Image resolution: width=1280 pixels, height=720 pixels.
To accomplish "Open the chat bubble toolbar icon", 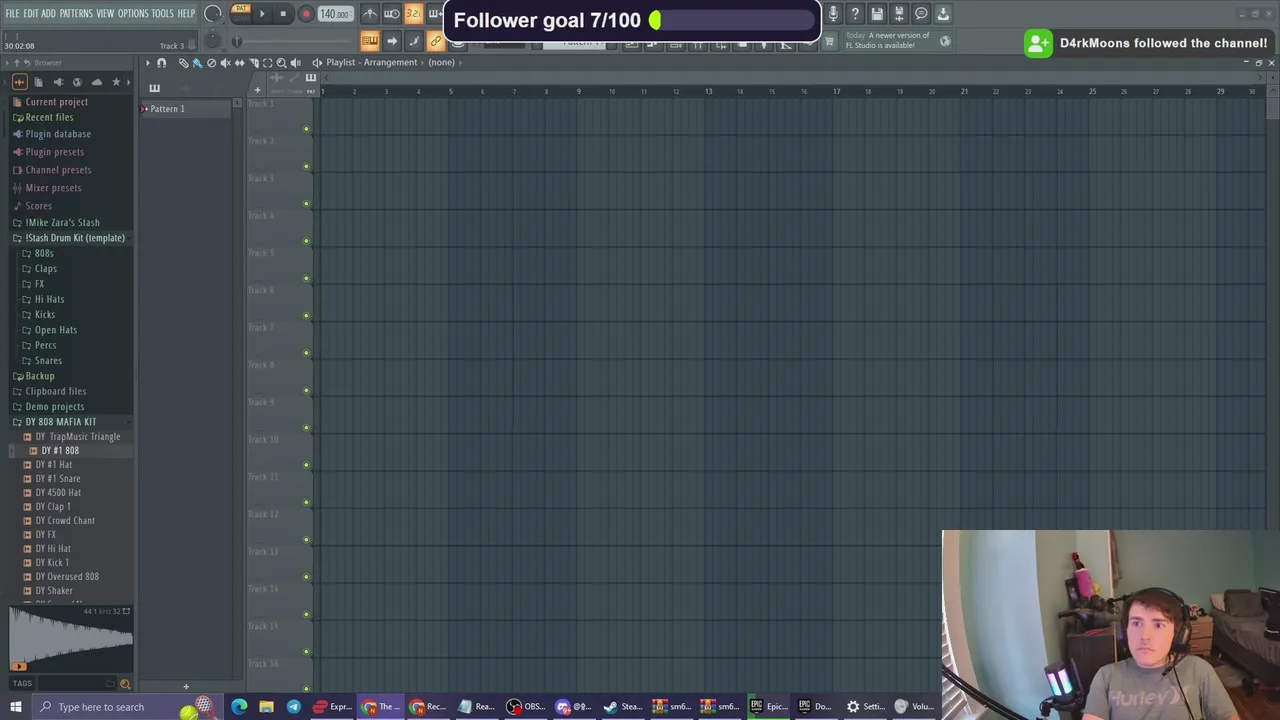I will pos(921,14).
